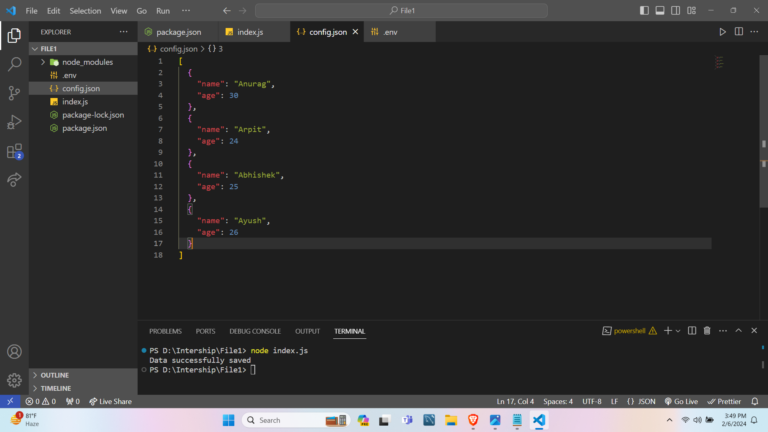Screen dimensions: 768x432
Task: Open Customize Layout icon
Action: [x=692, y=10]
